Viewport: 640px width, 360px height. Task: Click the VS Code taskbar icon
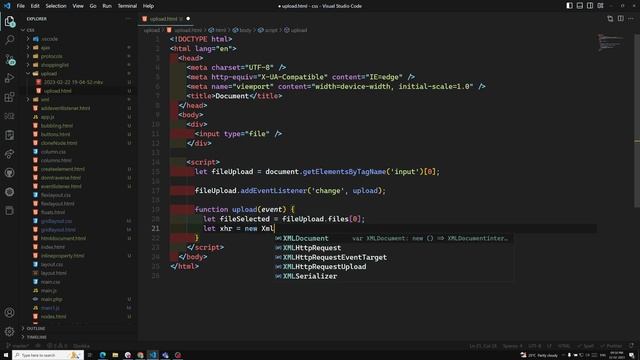coord(153,355)
